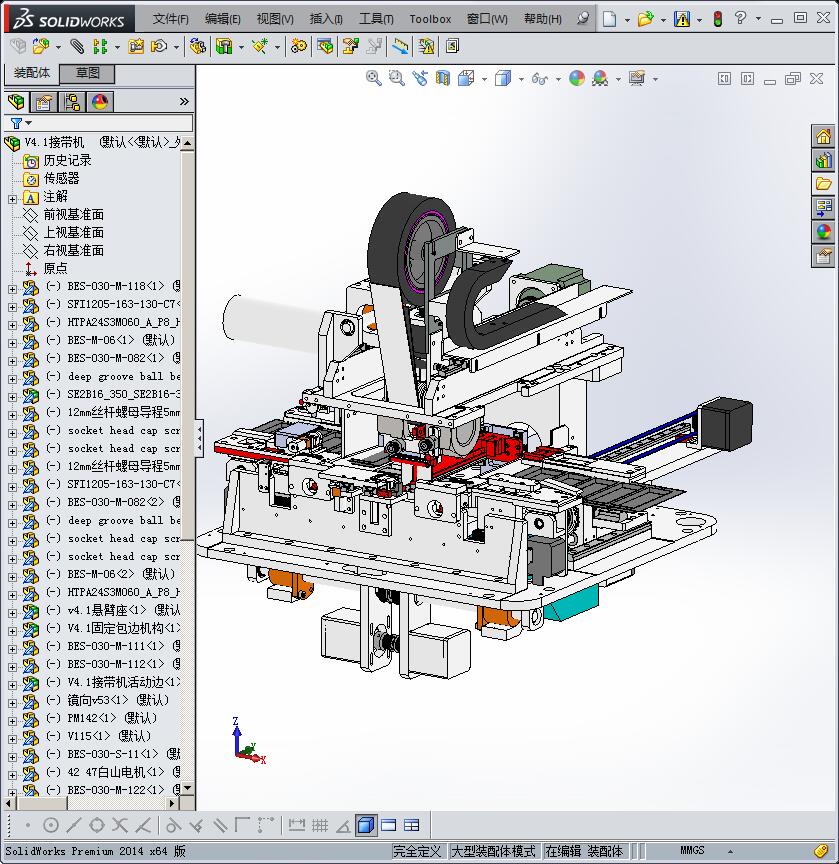Open the 工具(T) menu
This screenshot has width=839, height=864.
[x=376, y=19]
